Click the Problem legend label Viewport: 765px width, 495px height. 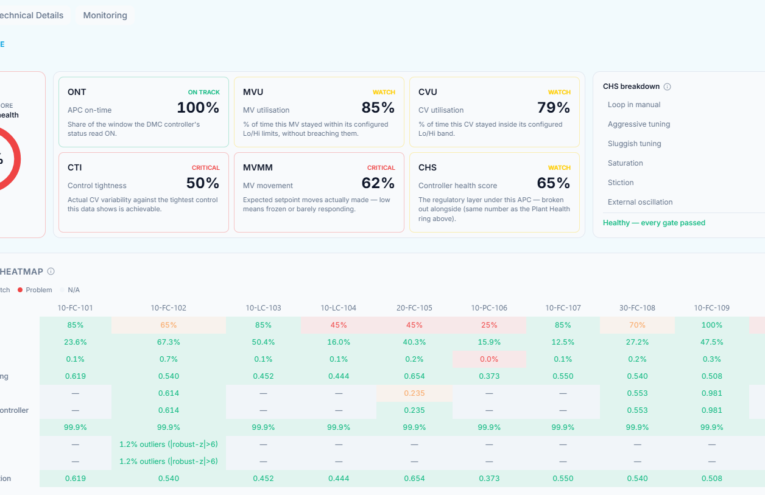[x=39, y=290]
